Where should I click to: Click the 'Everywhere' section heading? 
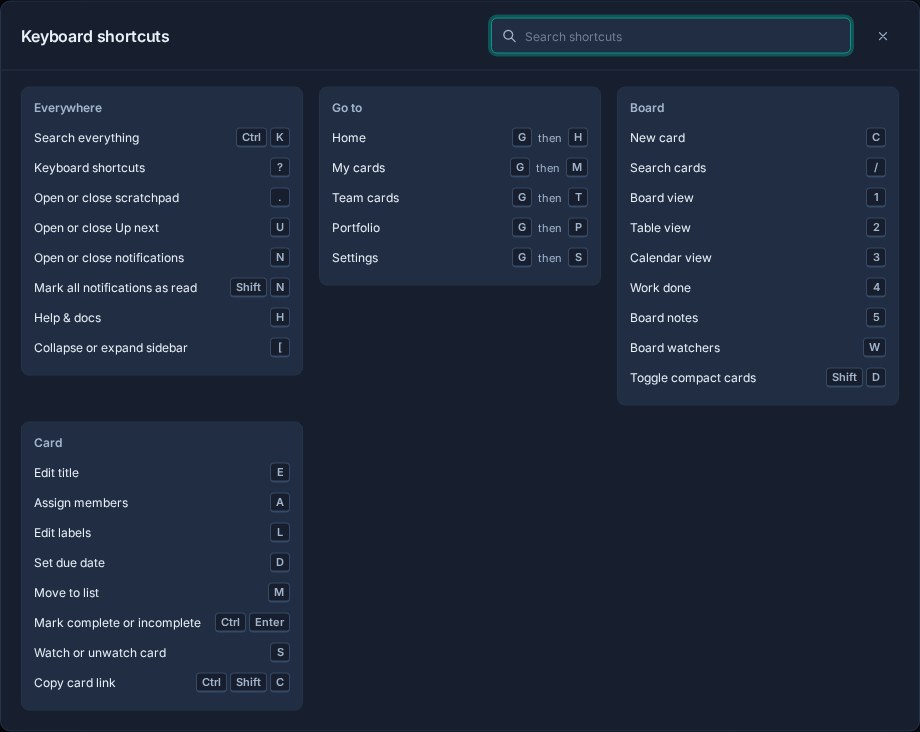[x=68, y=108]
